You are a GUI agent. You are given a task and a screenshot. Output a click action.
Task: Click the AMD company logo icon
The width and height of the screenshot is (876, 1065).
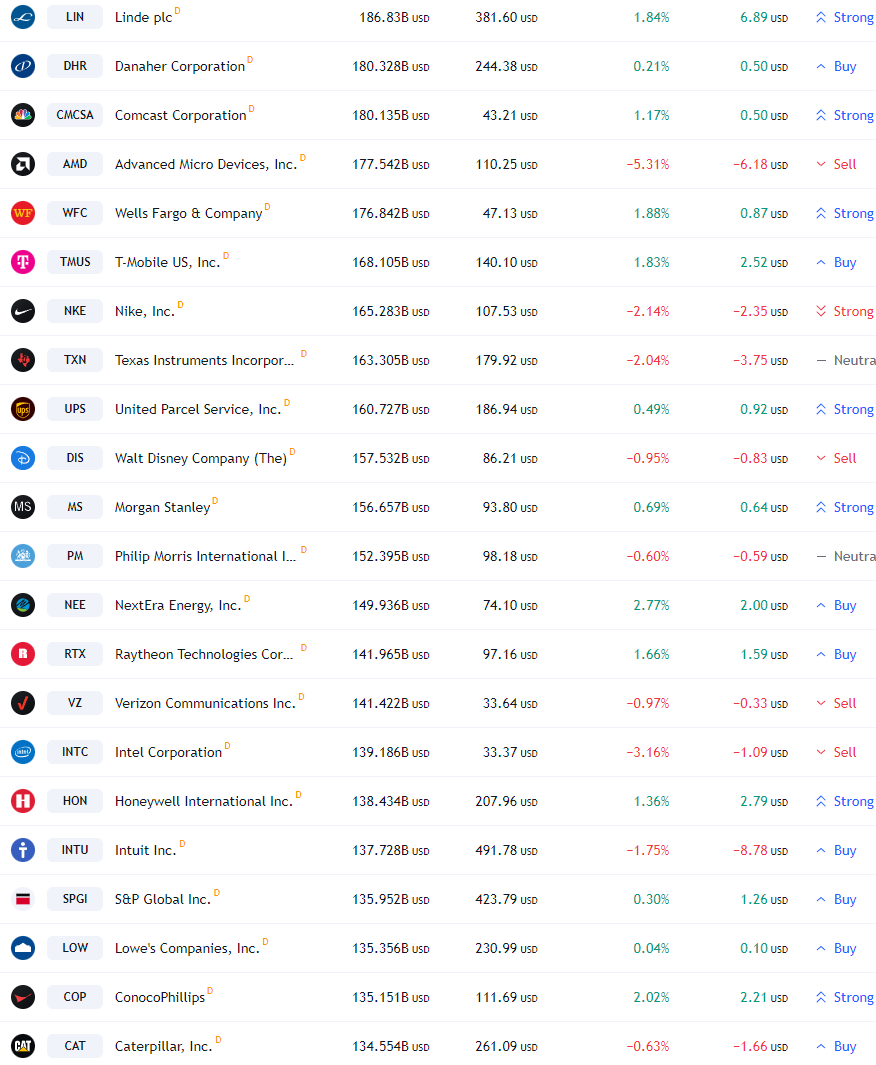click(23, 164)
